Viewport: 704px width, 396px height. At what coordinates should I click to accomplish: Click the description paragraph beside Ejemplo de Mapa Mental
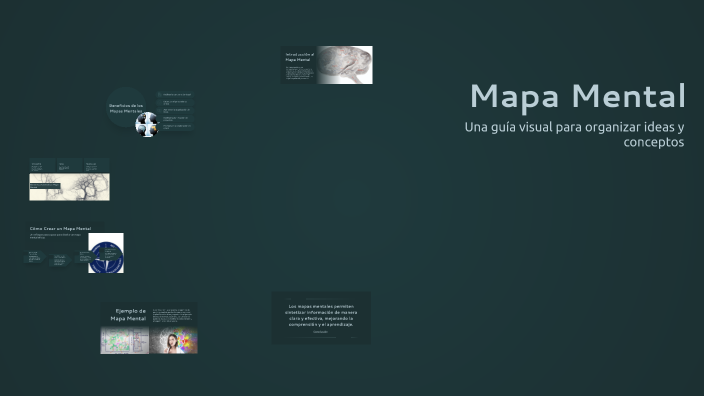173,315
